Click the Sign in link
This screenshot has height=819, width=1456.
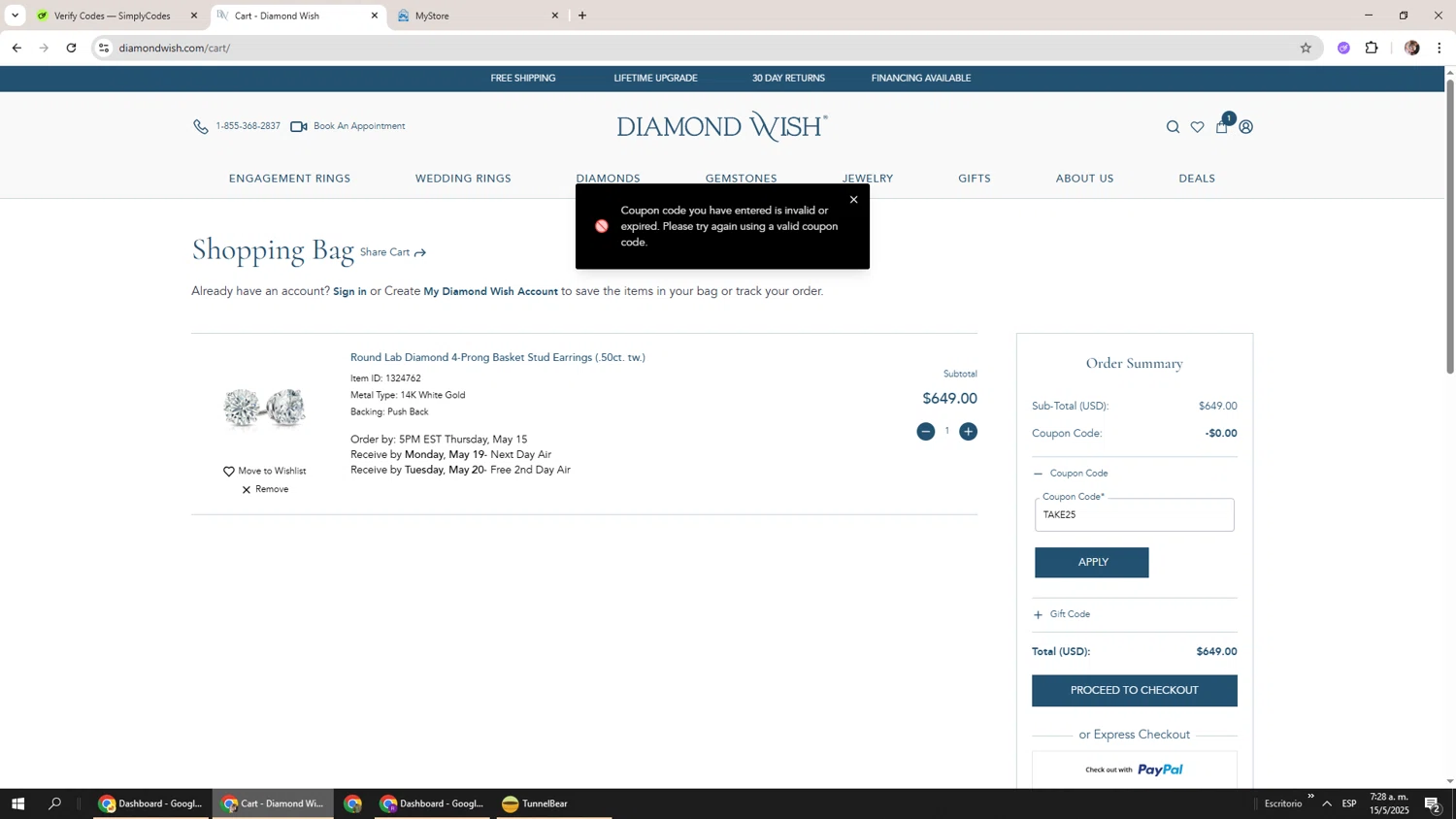(x=349, y=292)
